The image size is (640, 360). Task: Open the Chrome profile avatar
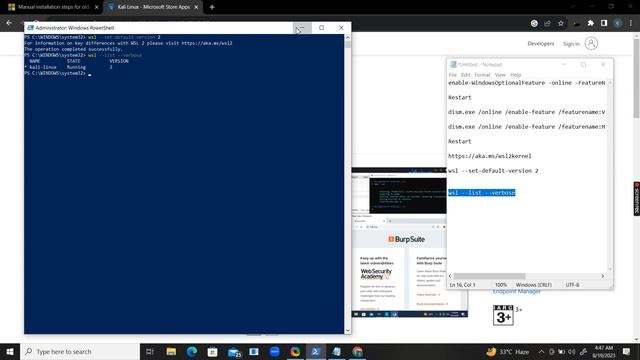[x=618, y=23]
